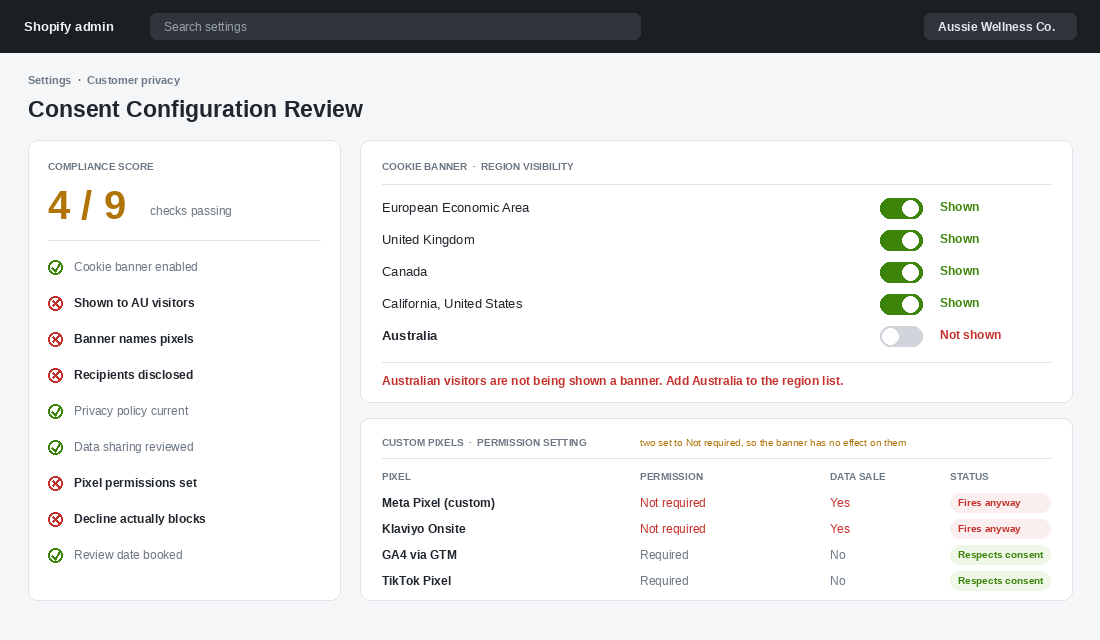Screen dimensions: 1100x640
Task: Click the Decline actually blocks check label
Action: [x=140, y=519]
